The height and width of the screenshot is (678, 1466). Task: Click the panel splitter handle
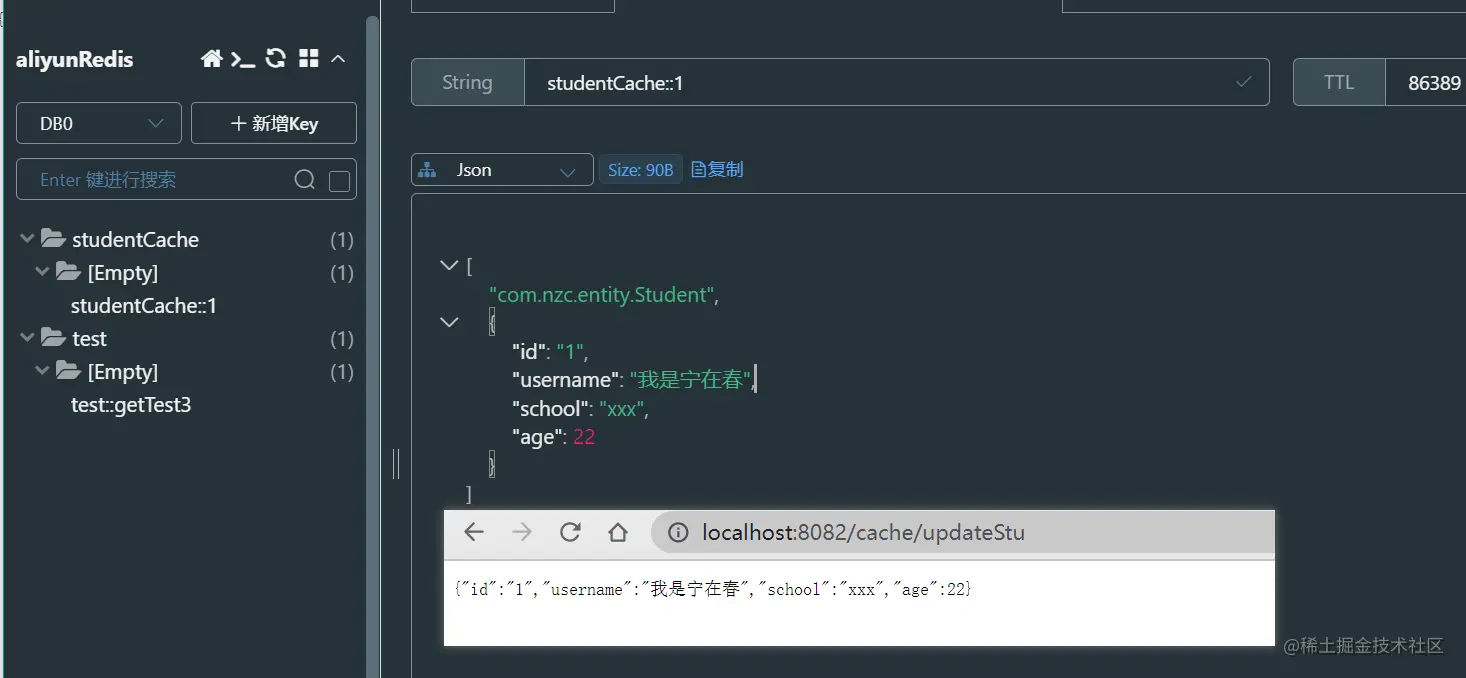[x=396, y=464]
